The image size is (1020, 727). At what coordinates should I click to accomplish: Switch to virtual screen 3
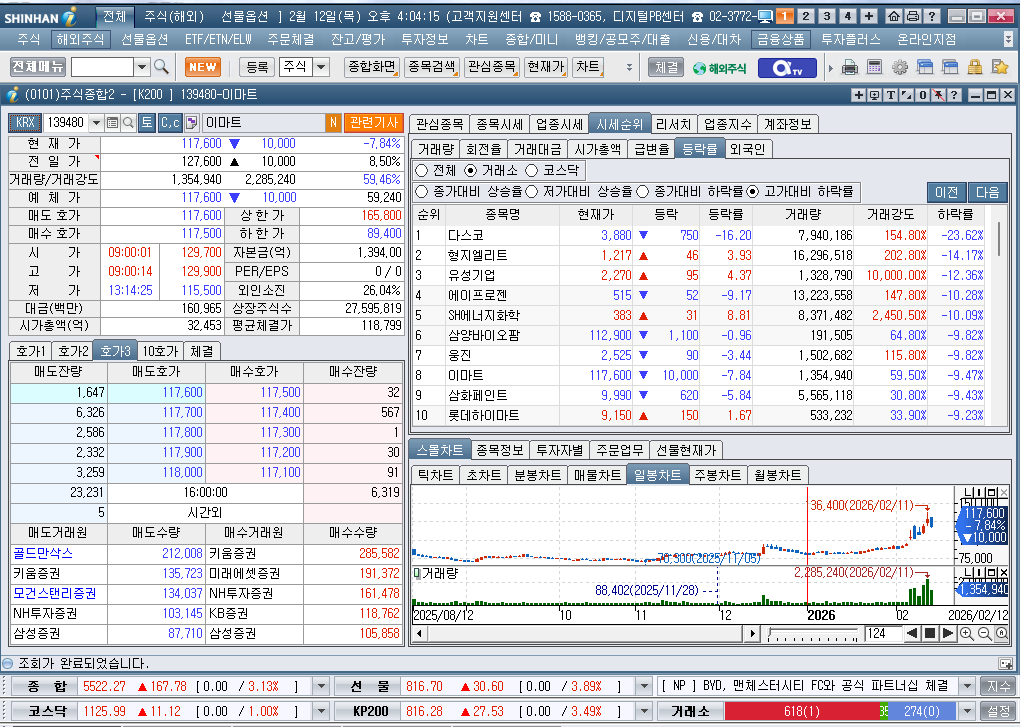827,16
